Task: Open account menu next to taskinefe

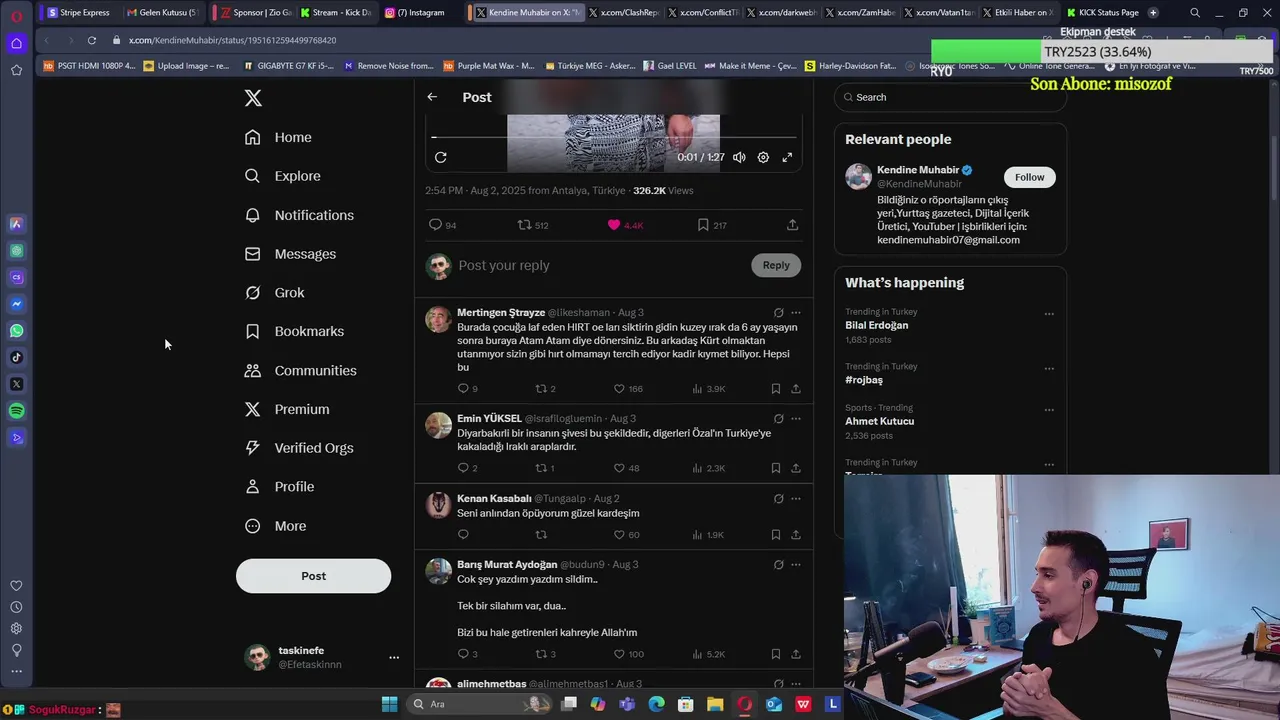Action: coord(394,657)
